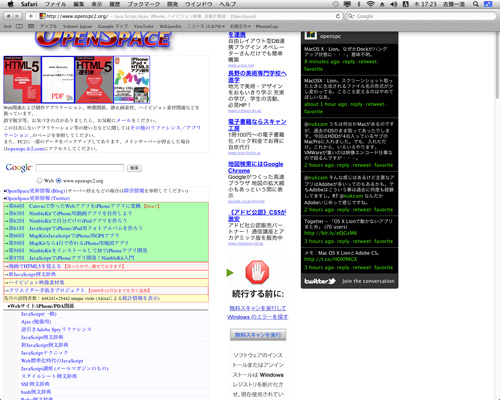
Task: Open Spotlight search in the menu bar
Action: pyautogui.click(x=476, y=4)
